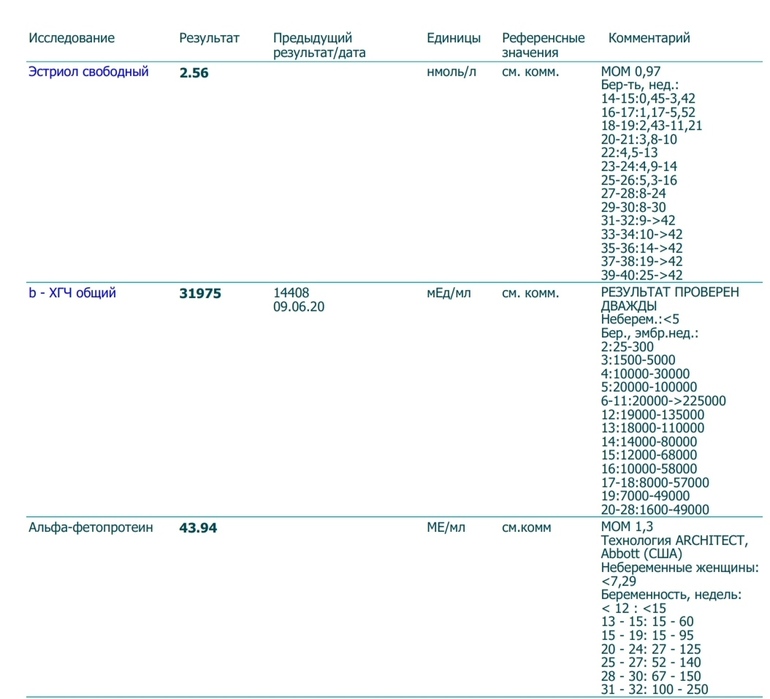This screenshot has height=699, width=770.
Task: Click the "МЕ/мл" unit in alpha-fetoprotein row
Action: pyautogui.click(x=446, y=527)
